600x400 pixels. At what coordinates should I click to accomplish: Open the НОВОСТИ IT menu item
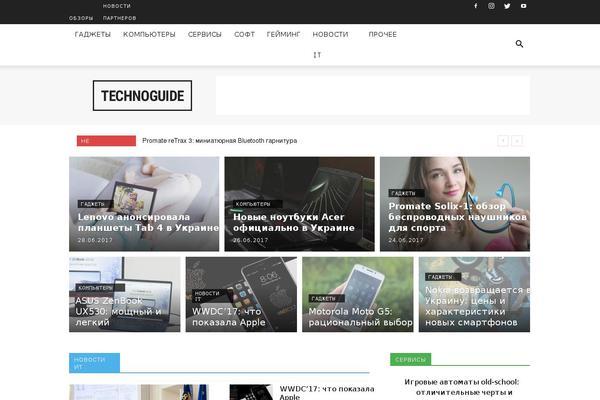330,44
